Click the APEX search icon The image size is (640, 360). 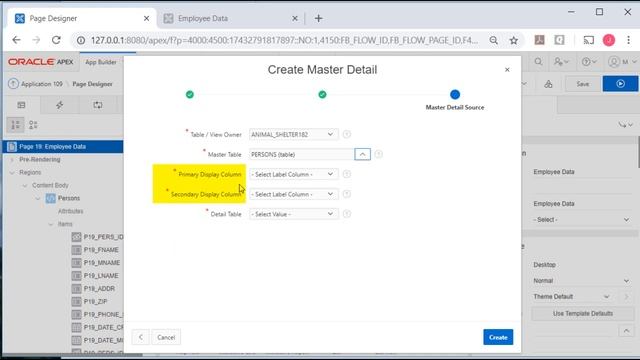[x=538, y=62]
